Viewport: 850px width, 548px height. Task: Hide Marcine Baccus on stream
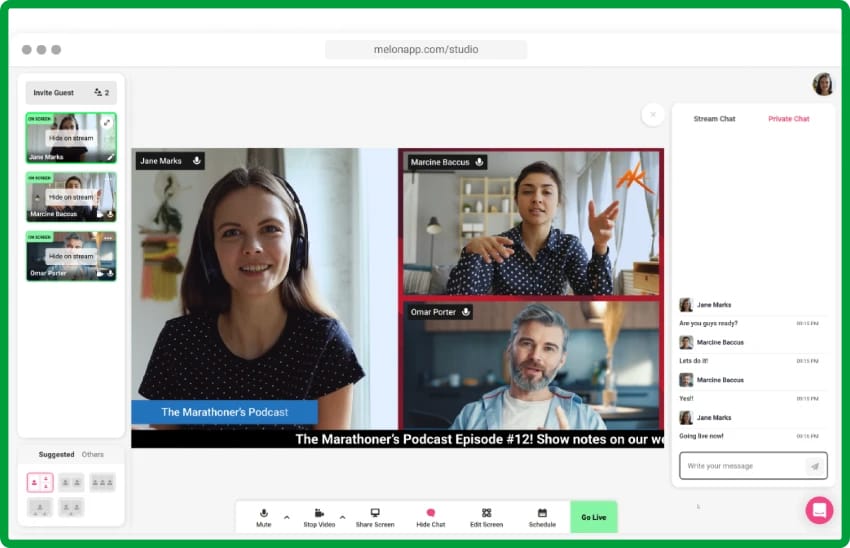(71, 197)
